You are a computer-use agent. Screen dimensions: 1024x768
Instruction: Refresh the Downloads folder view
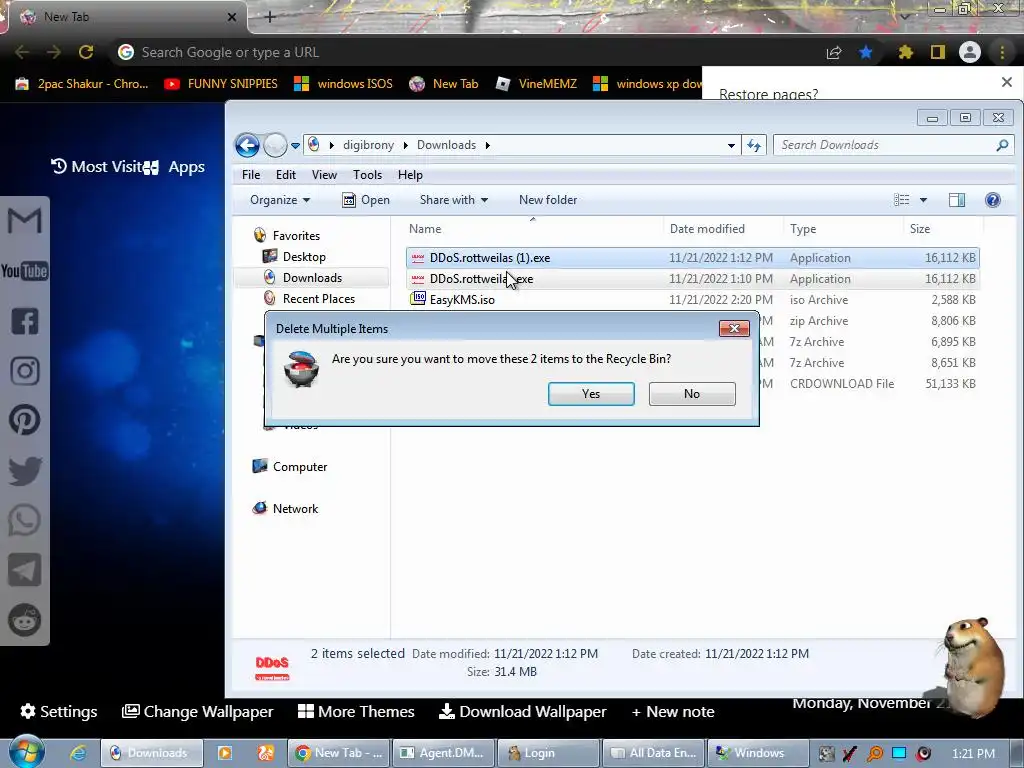click(x=754, y=145)
